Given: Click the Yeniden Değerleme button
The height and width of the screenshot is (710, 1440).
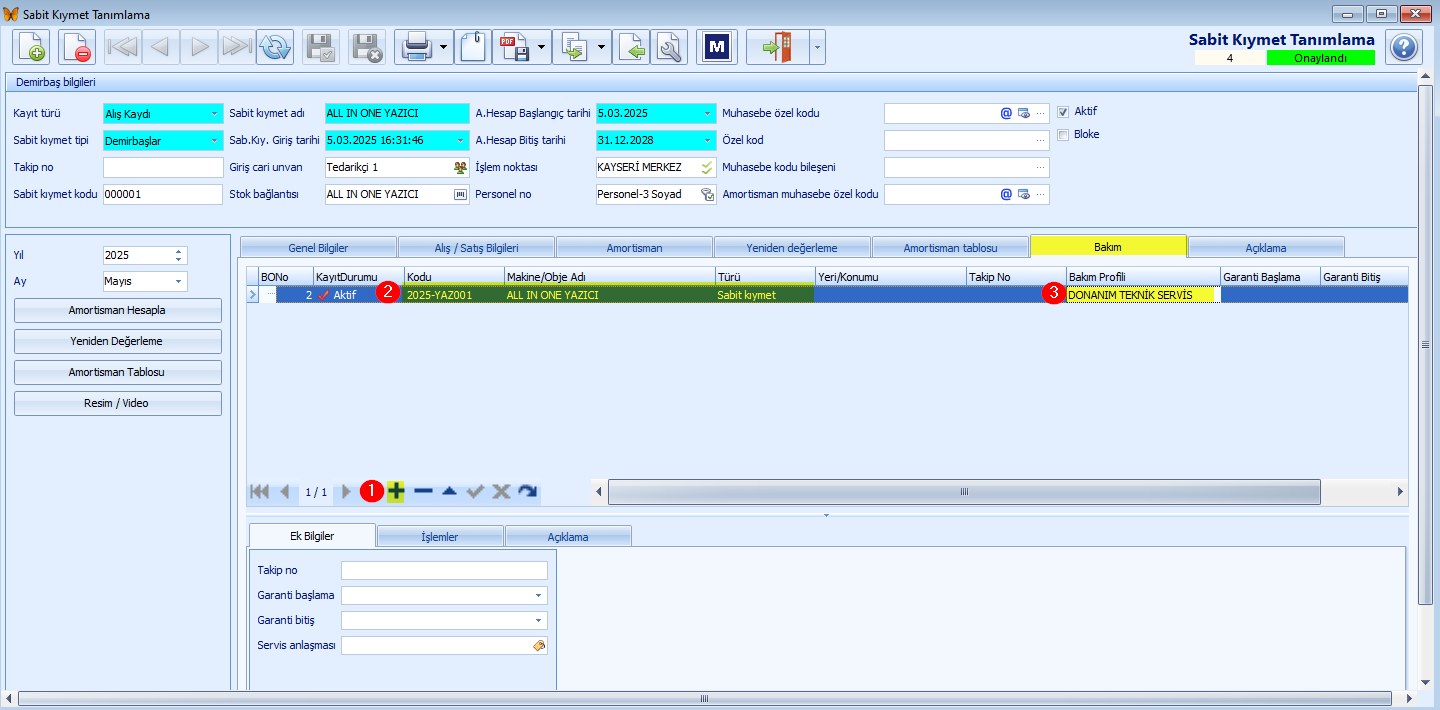Looking at the screenshot, I should coord(117,341).
